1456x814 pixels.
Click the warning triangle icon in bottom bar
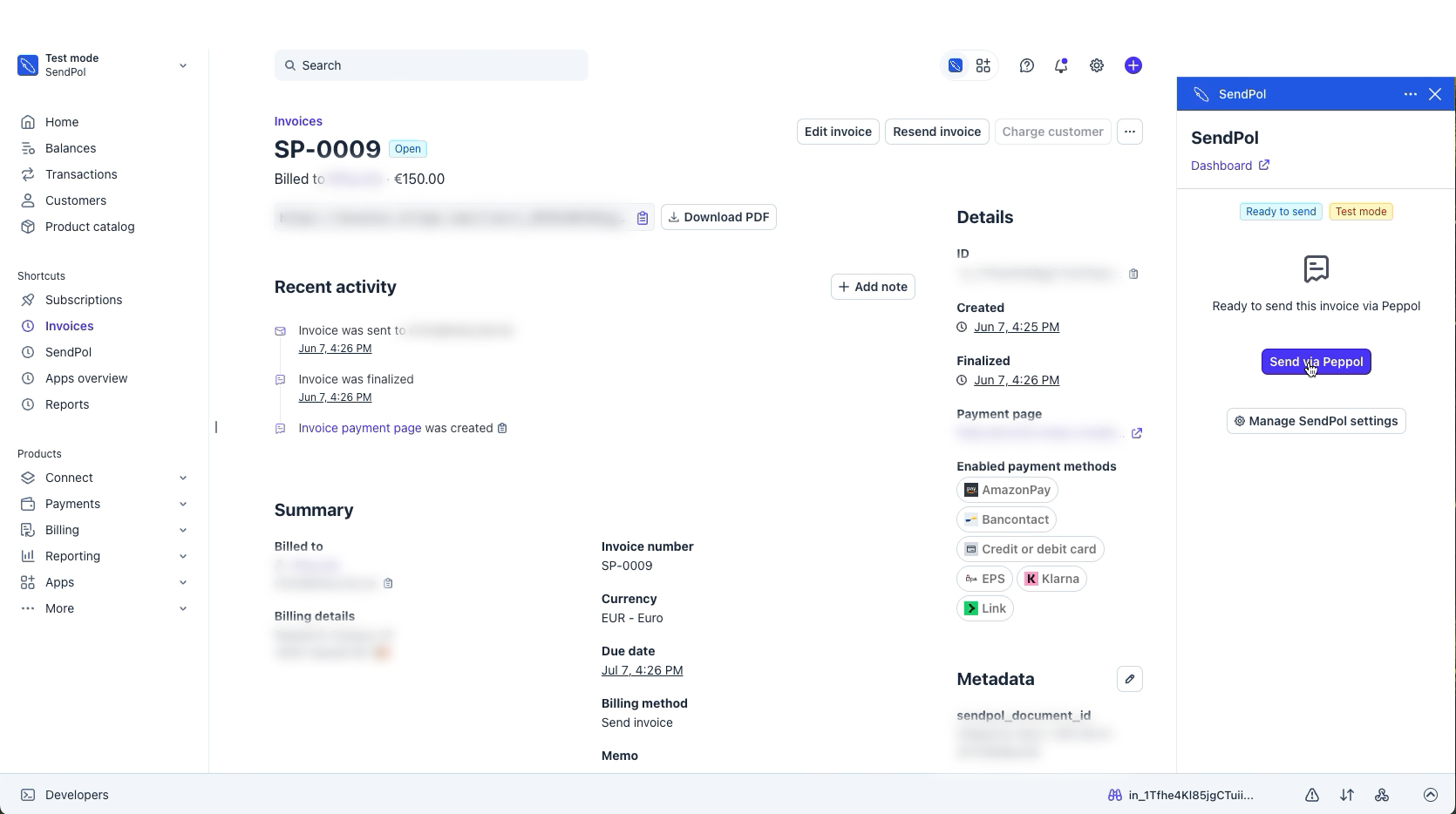(1312, 795)
